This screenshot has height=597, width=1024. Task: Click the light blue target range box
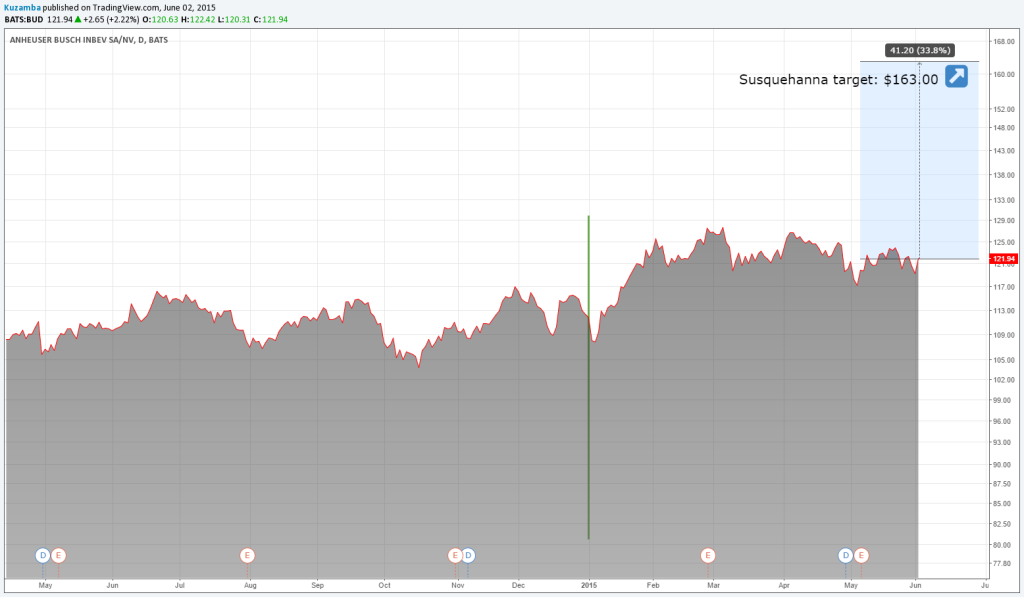click(919, 160)
